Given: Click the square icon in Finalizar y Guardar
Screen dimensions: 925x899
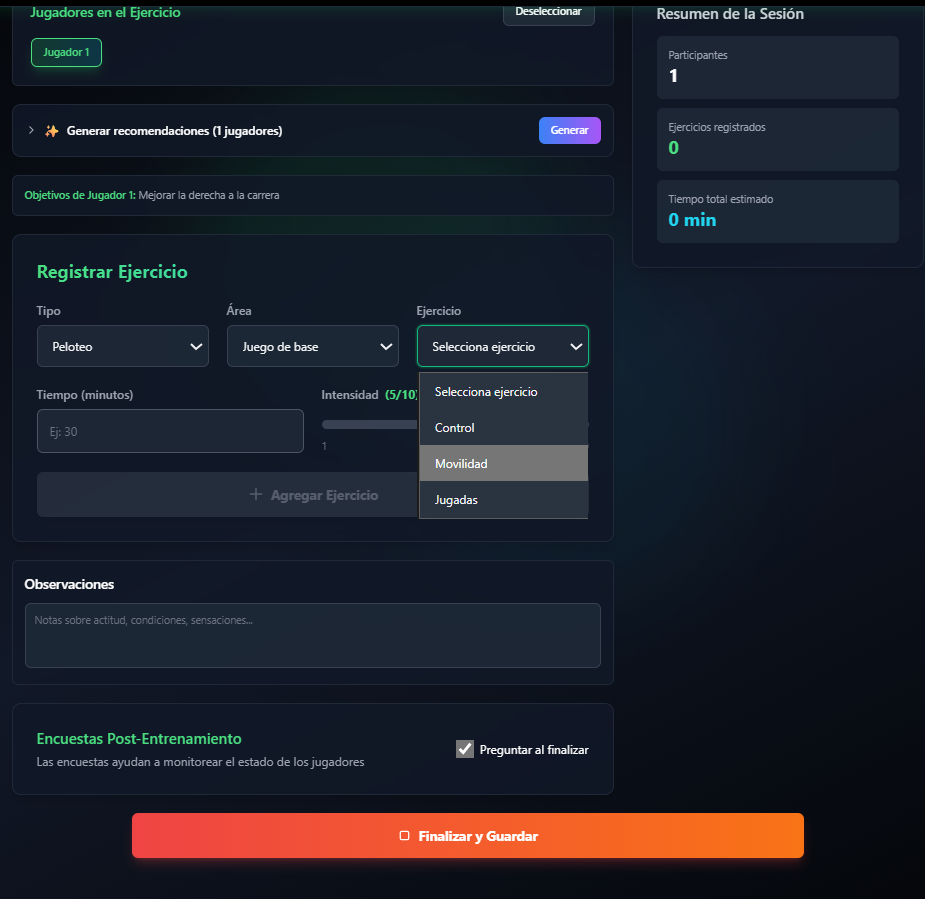Looking at the screenshot, I should (404, 836).
